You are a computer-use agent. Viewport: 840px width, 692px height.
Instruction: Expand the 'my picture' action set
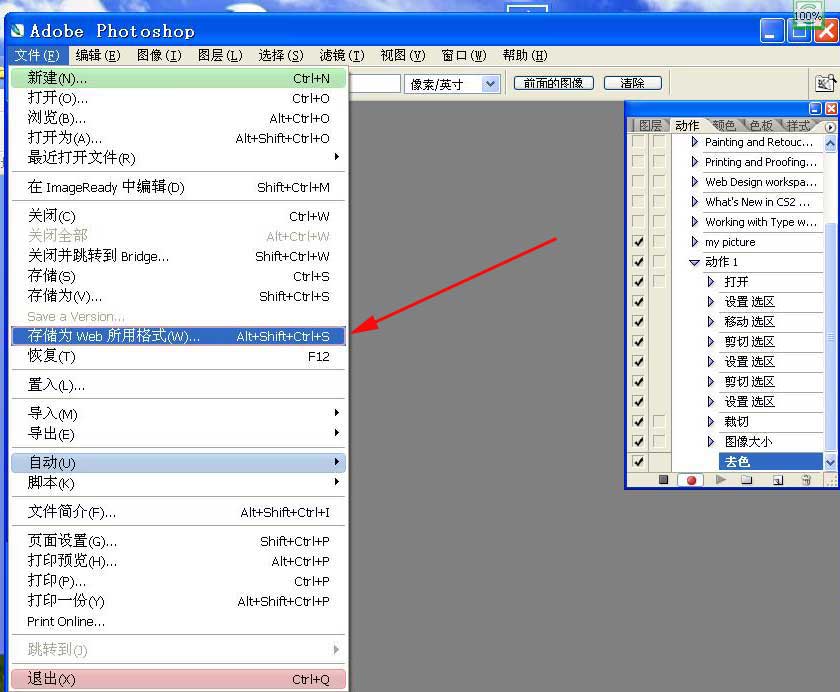[x=695, y=242]
